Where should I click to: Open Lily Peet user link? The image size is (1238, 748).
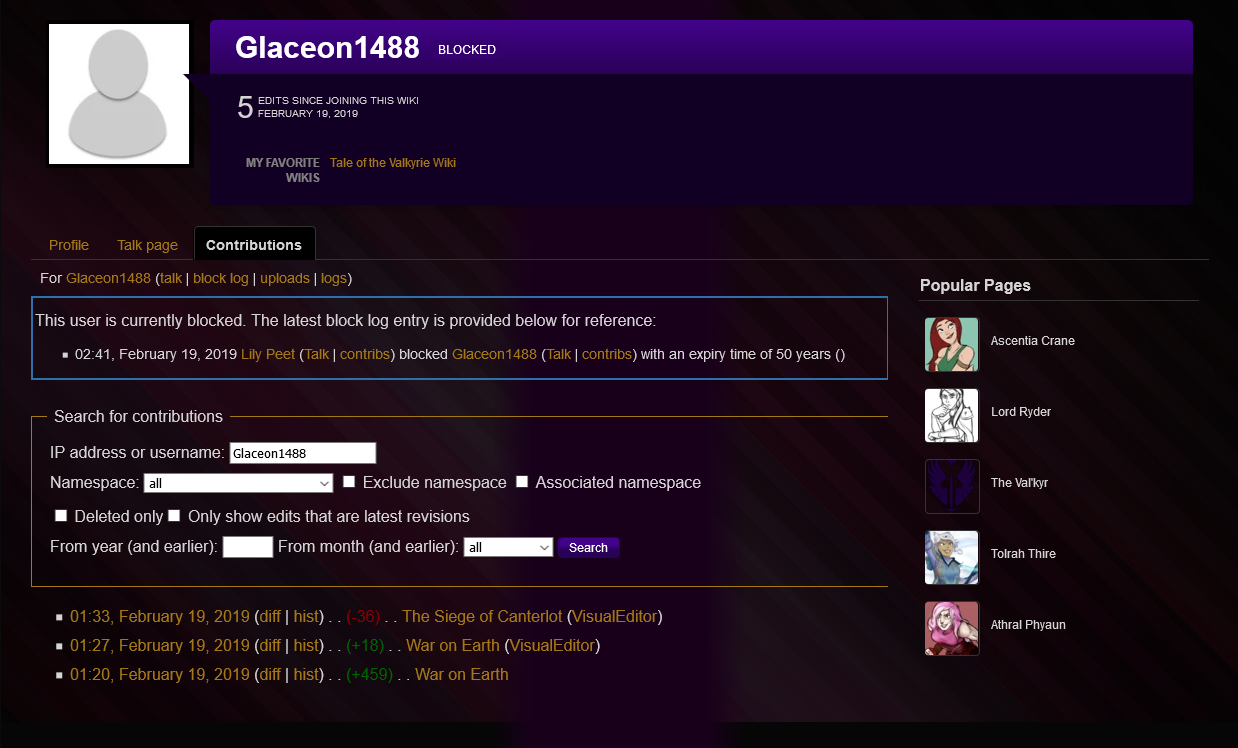[x=268, y=354]
